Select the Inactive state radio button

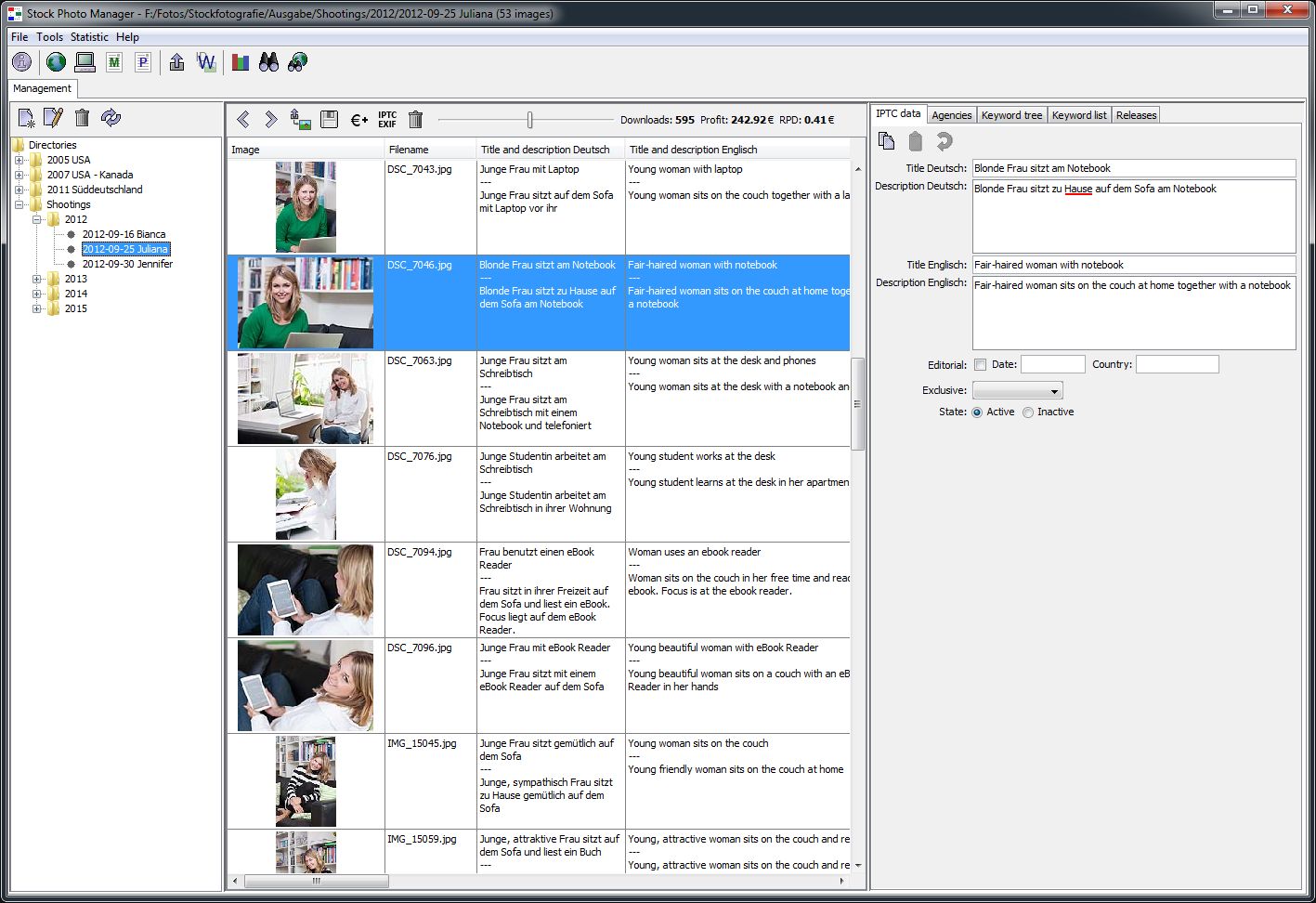[x=1028, y=412]
